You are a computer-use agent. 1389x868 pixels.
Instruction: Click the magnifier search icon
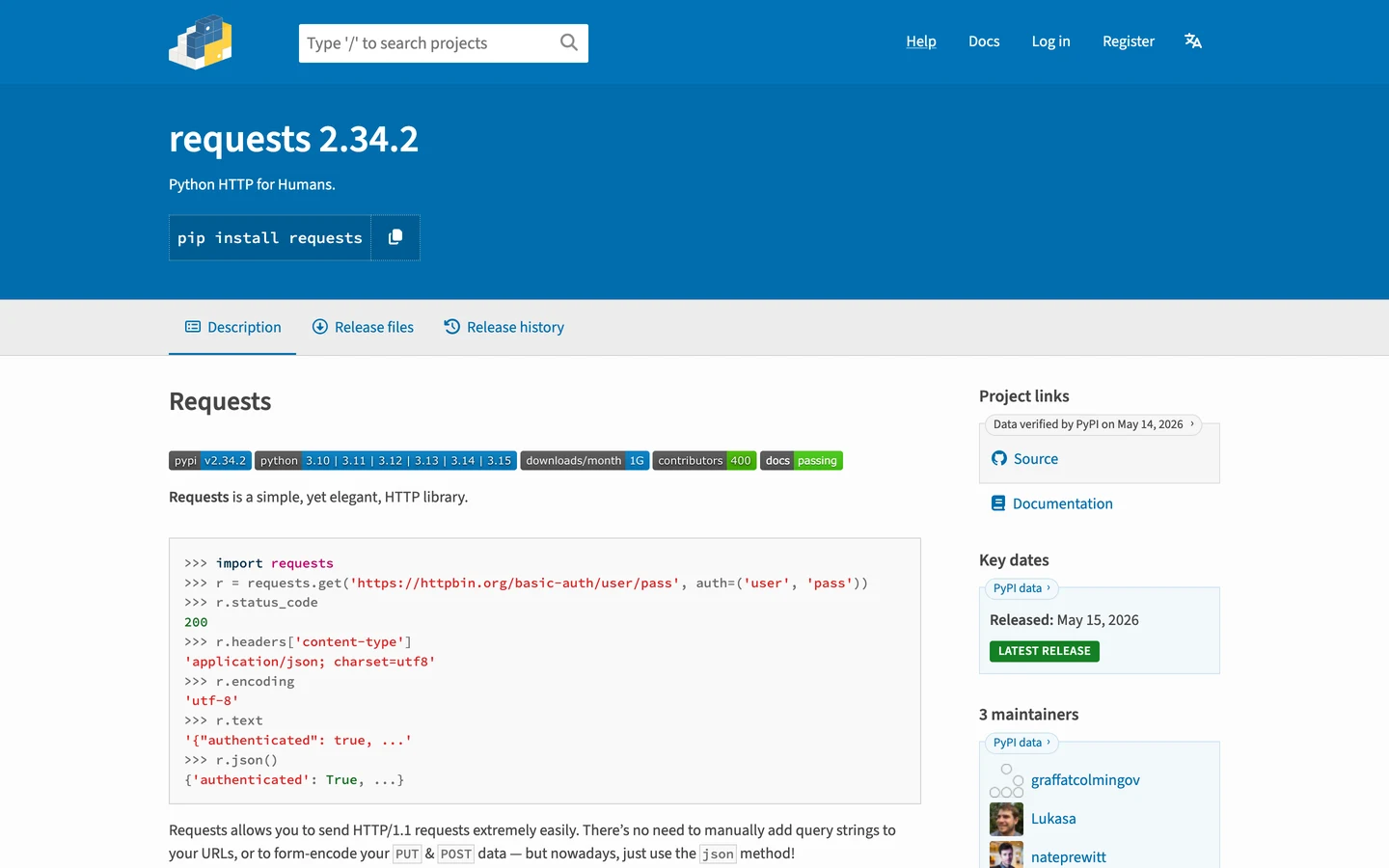pyautogui.click(x=569, y=42)
